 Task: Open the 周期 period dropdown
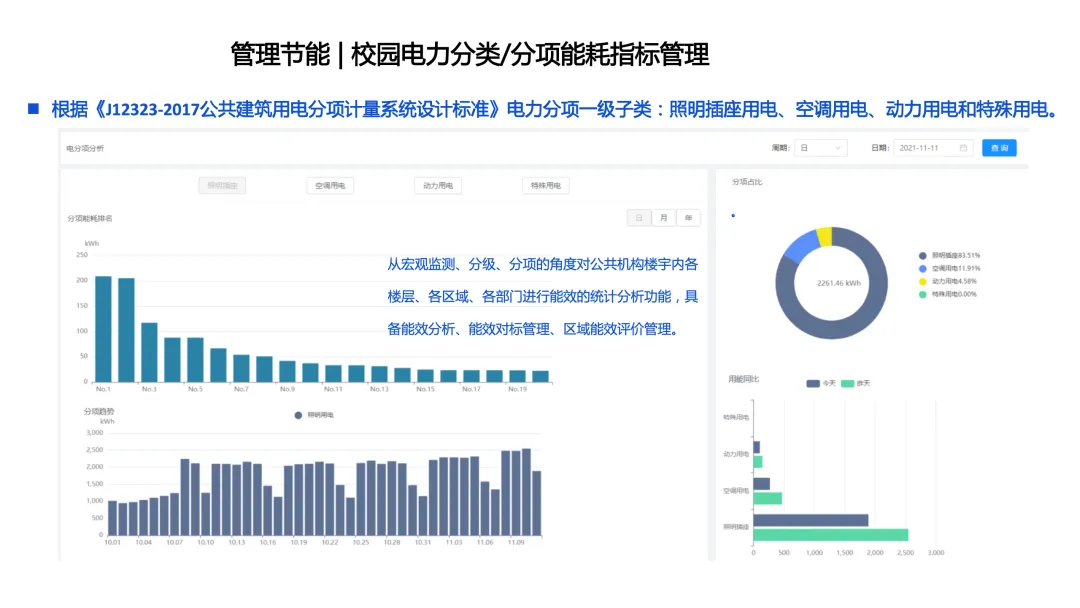(820, 148)
